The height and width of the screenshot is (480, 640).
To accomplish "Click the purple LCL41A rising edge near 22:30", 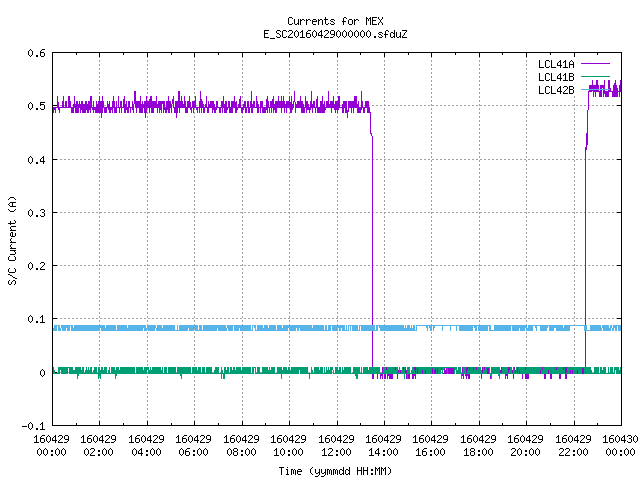I will coord(586,245).
